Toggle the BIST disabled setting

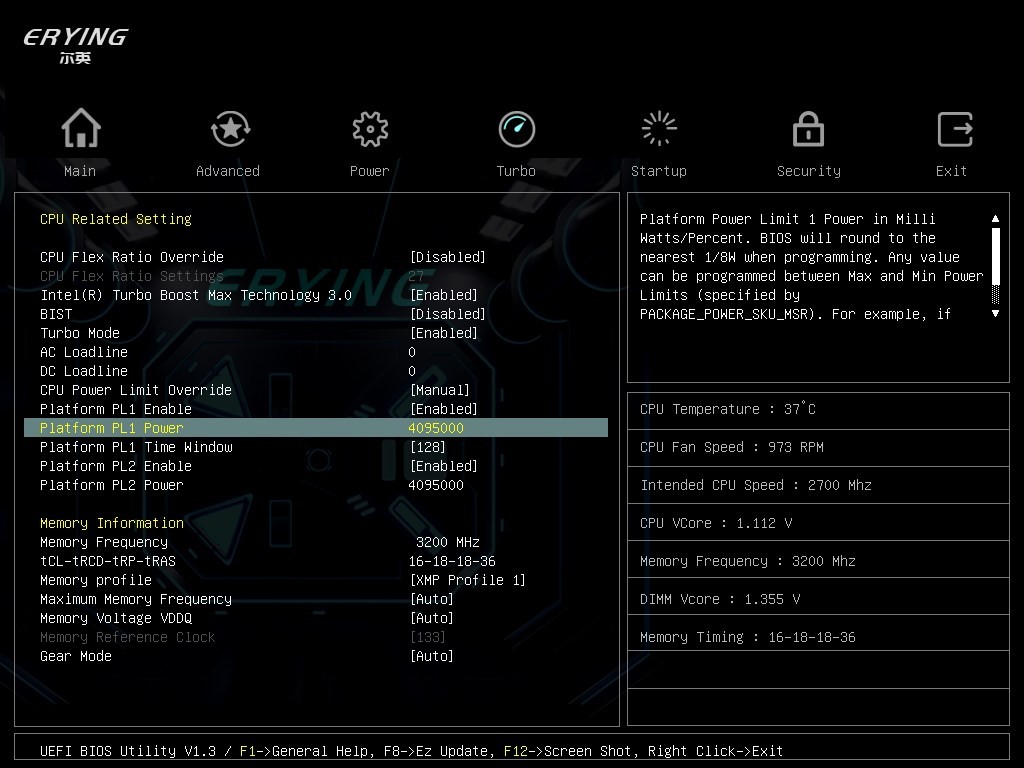[x=447, y=314]
